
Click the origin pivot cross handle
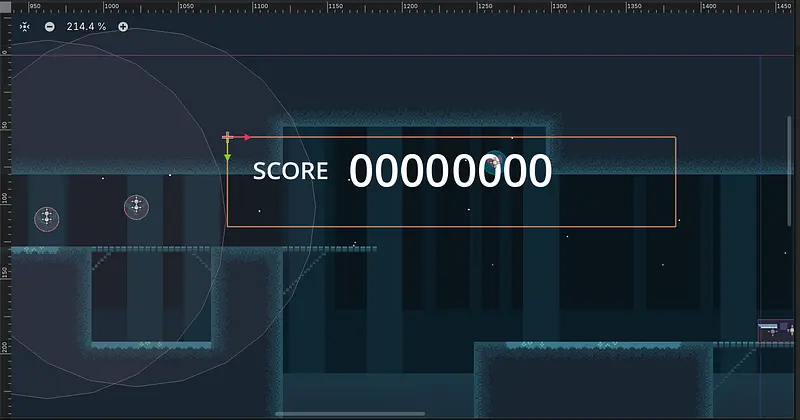(228, 137)
